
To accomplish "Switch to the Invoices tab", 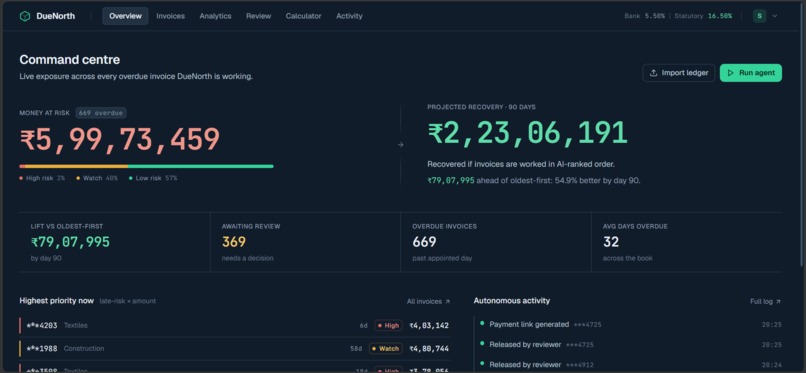I will [x=171, y=16].
